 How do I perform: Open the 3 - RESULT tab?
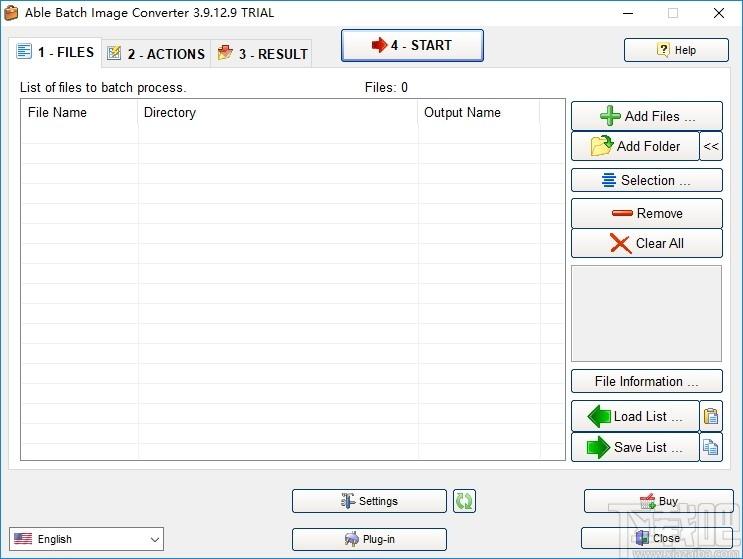[x=261, y=54]
